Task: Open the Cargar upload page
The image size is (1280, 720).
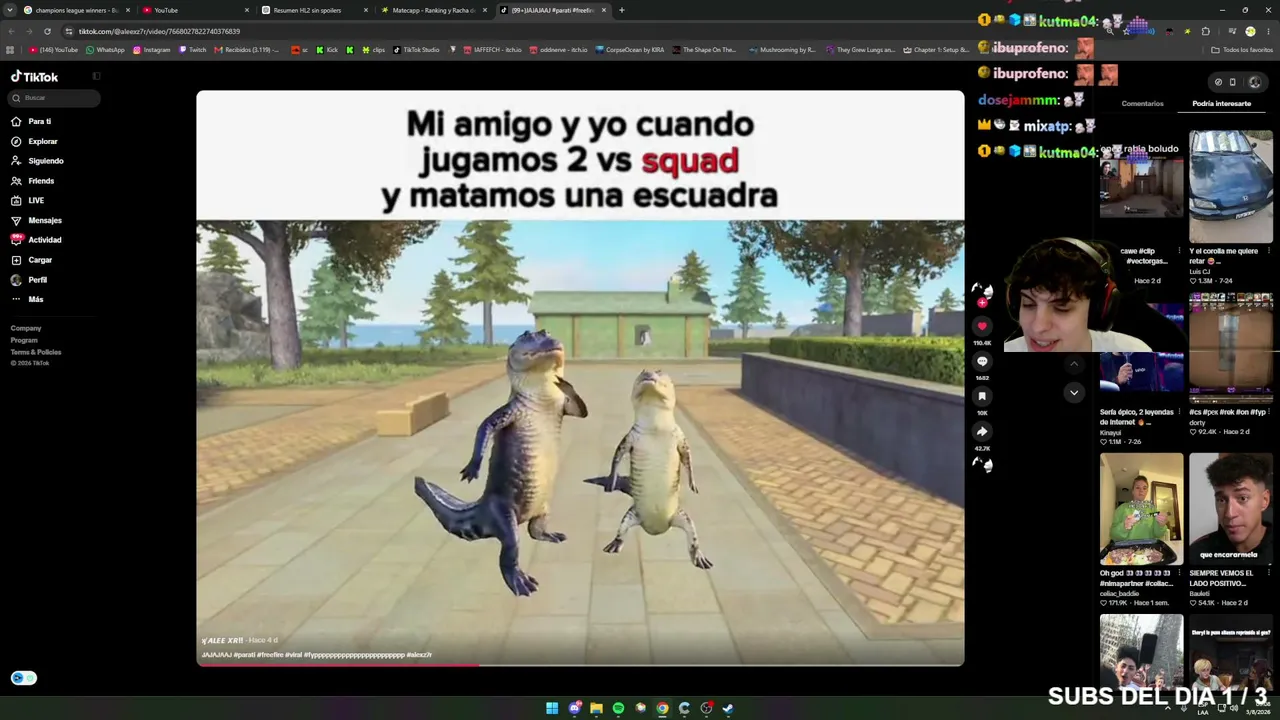Action: tap(32, 260)
